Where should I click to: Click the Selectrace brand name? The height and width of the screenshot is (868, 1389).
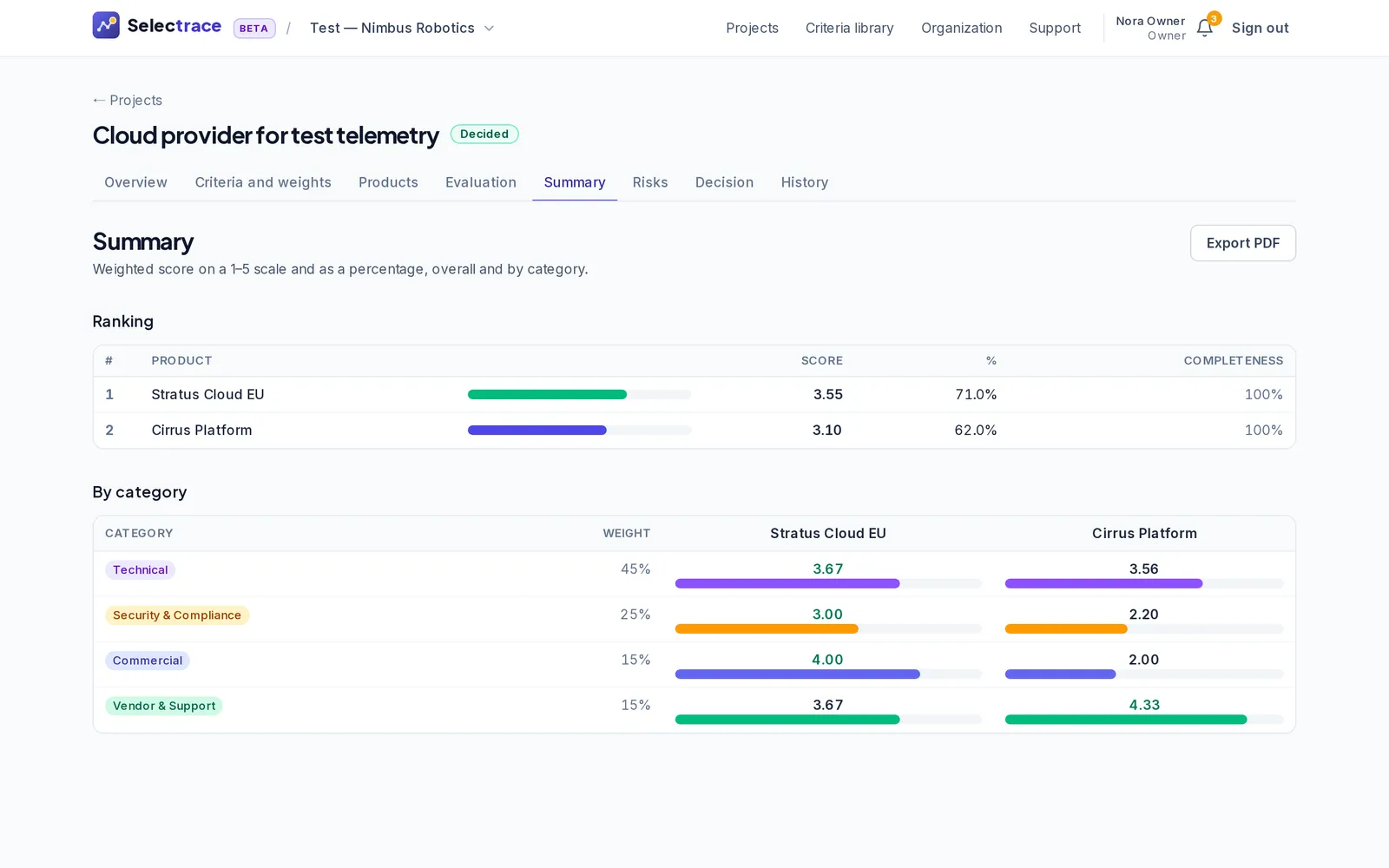click(x=174, y=26)
